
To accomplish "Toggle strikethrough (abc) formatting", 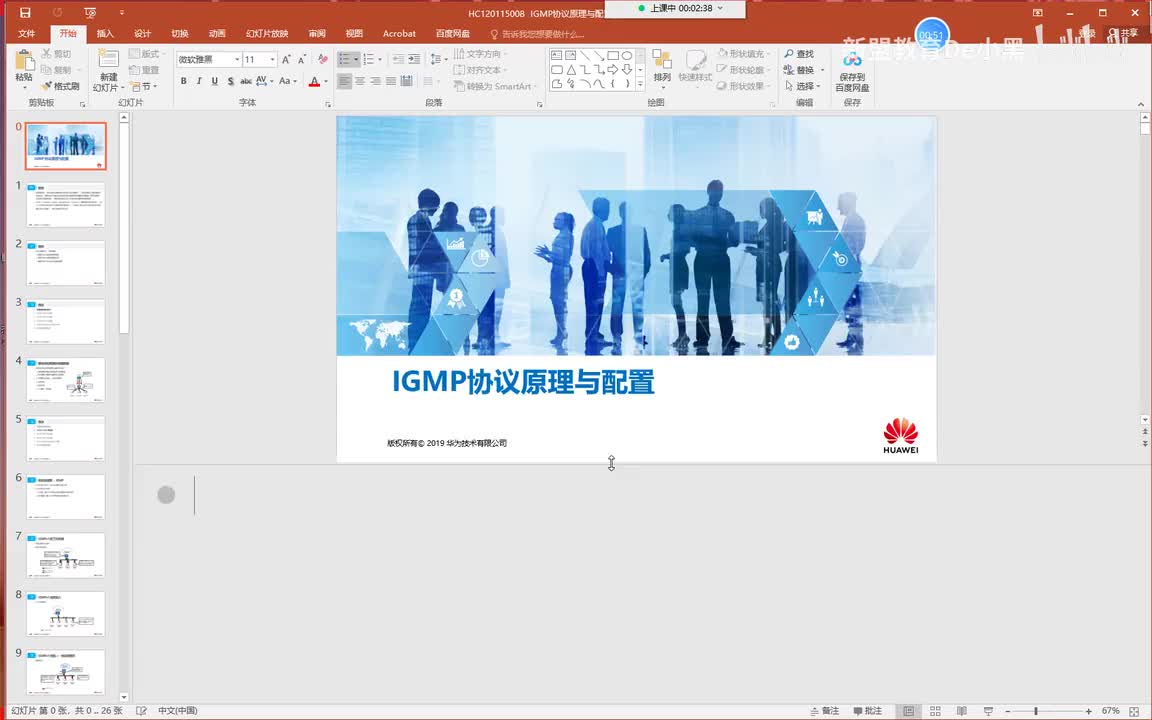I will 246,82.
